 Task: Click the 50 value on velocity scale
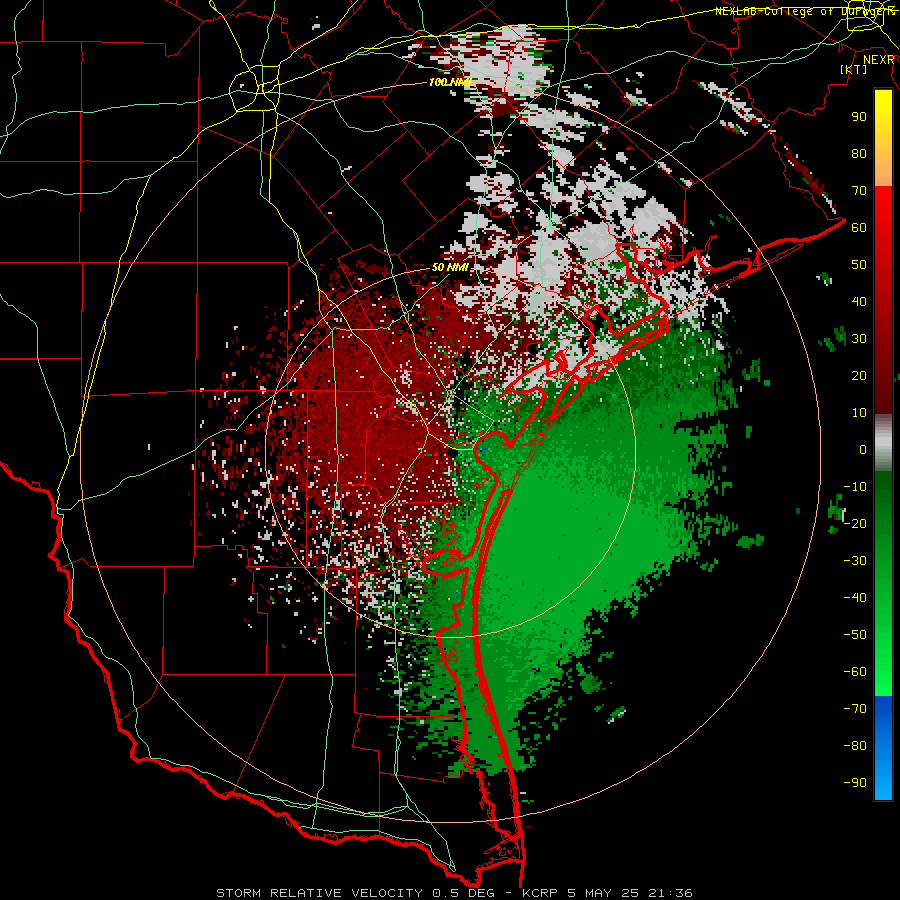coord(859,265)
